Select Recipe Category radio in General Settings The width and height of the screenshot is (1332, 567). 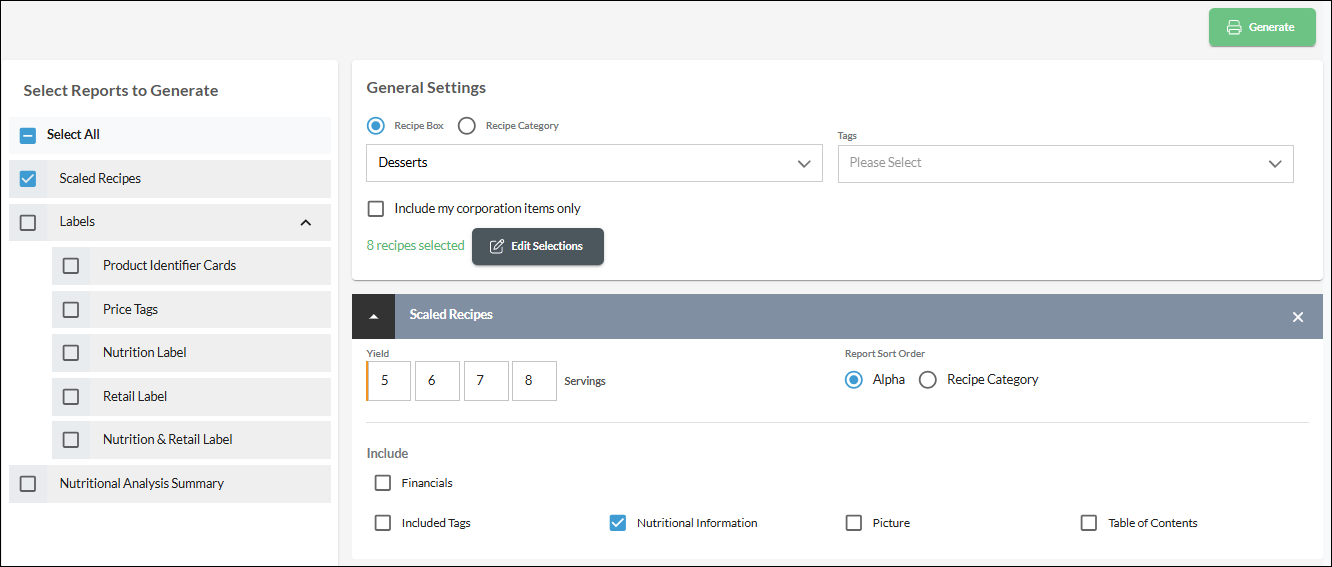point(467,126)
